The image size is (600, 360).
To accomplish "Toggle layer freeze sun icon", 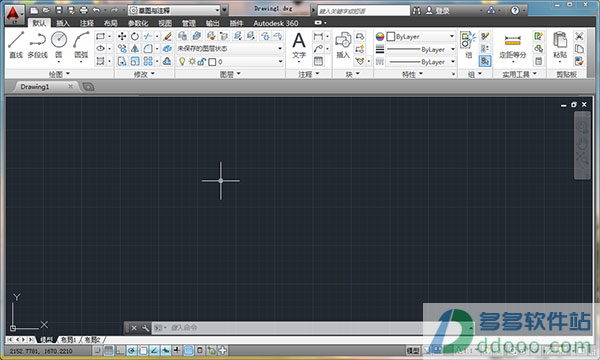I will pos(192,61).
